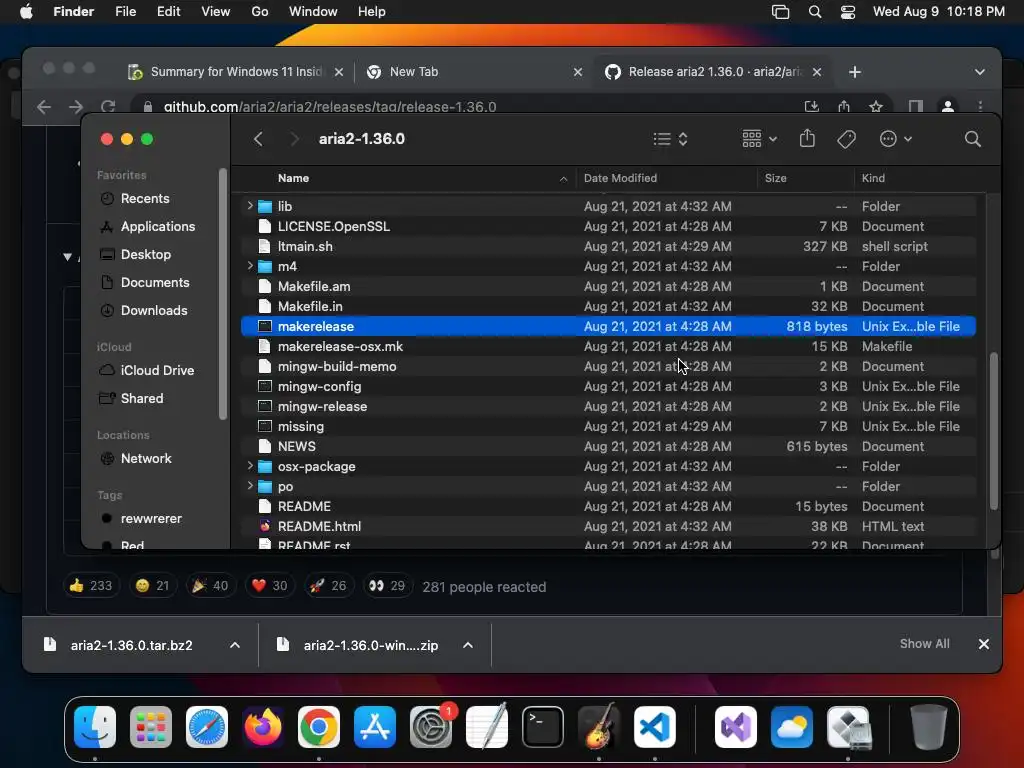Switch to Summary for Windows 11 tab

pyautogui.click(x=236, y=72)
